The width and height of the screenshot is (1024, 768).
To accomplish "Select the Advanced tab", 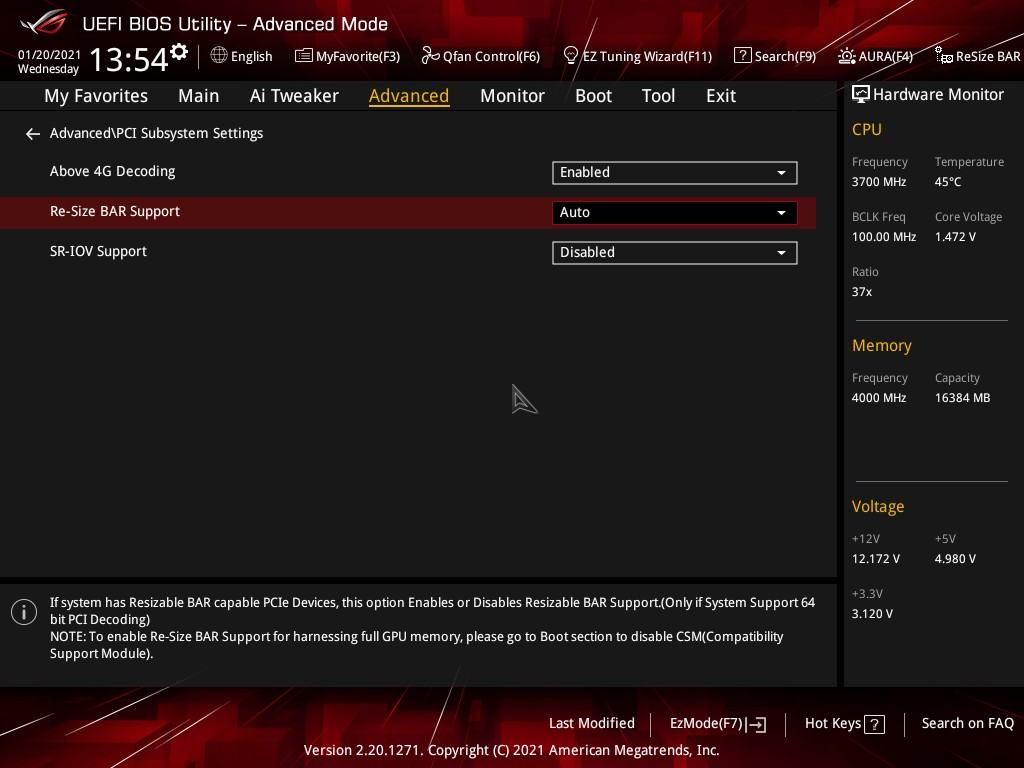I will click(x=409, y=96).
